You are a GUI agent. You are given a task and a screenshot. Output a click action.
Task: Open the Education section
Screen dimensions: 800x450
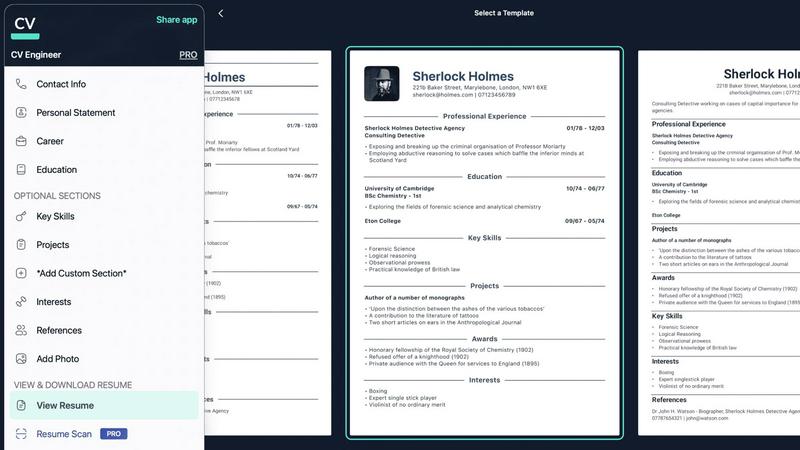[x=104, y=170]
